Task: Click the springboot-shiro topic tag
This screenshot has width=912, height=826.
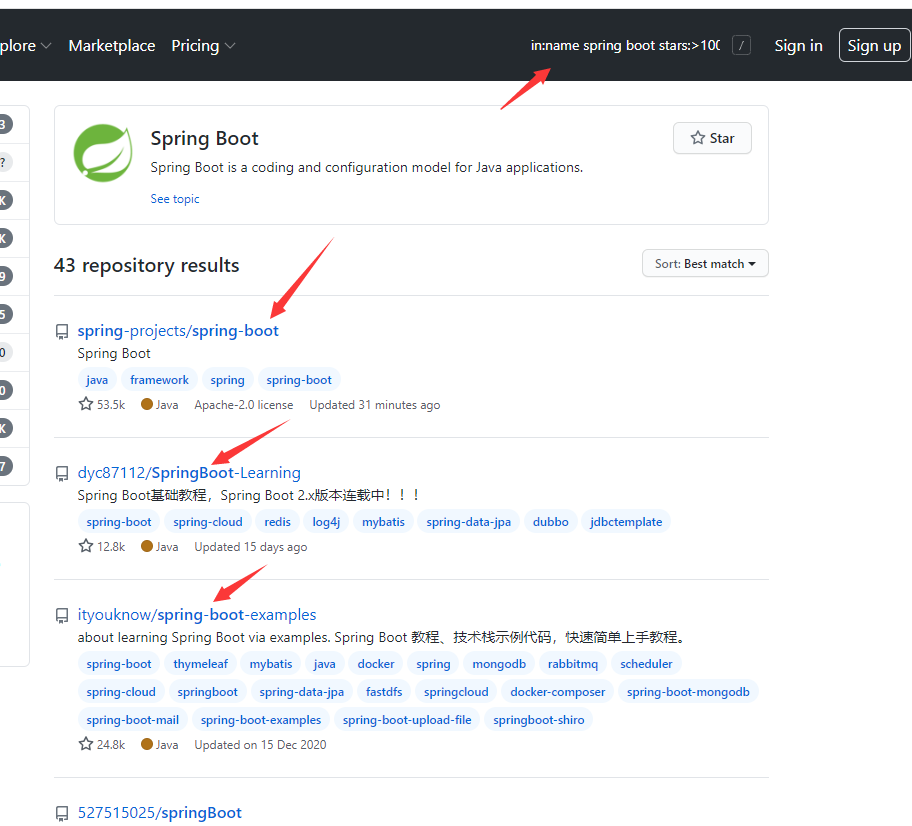Action: pyautogui.click(x=539, y=720)
